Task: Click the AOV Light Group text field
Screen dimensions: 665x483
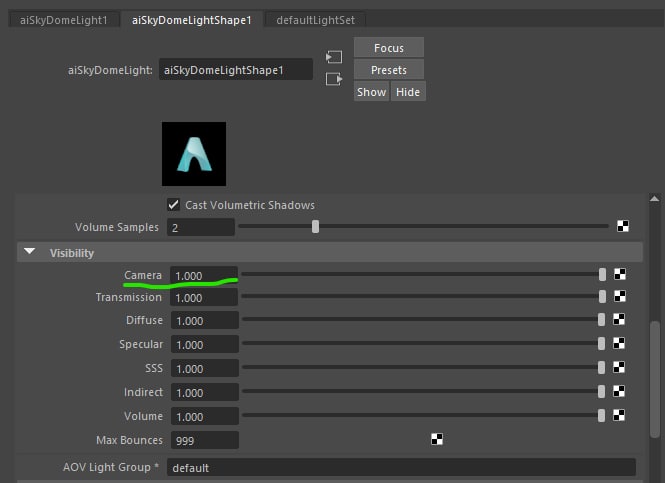Action: point(401,467)
